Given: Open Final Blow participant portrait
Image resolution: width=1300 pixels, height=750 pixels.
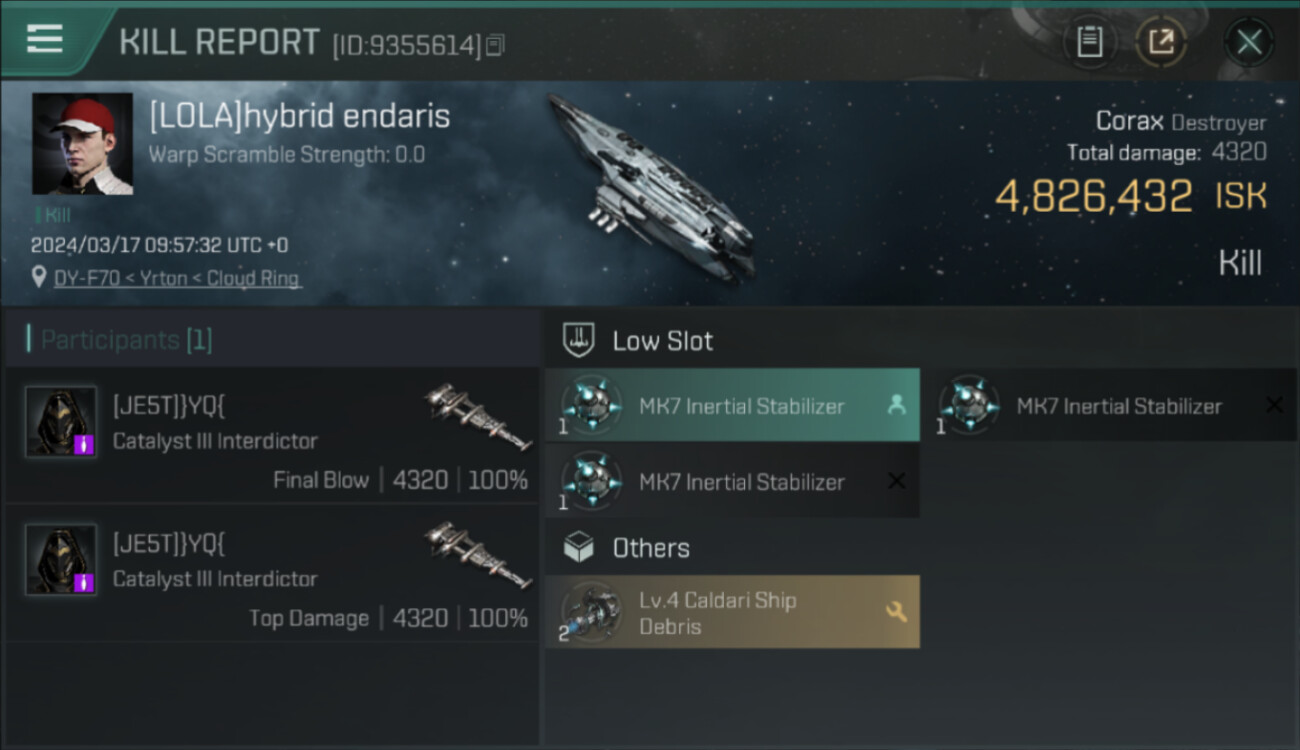Looking at the screenshot, I should click(x=61, y=422).
